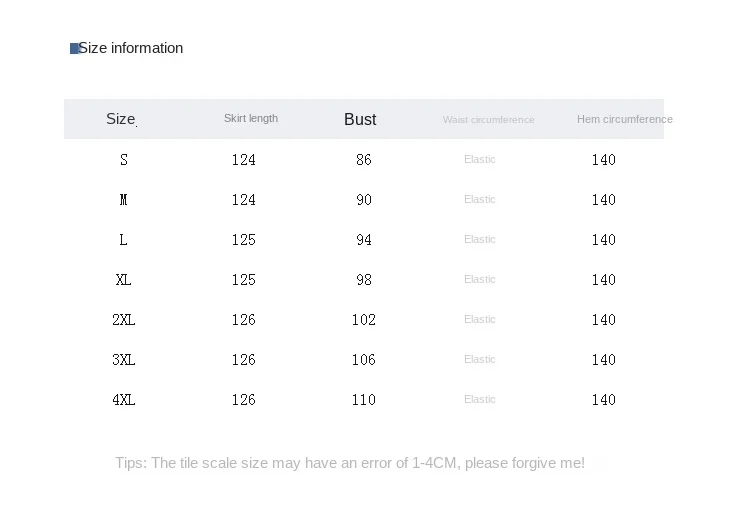Select the Bust column header
Image resolution: width=747 pixels, height=507 pixels.
(360, 119)
